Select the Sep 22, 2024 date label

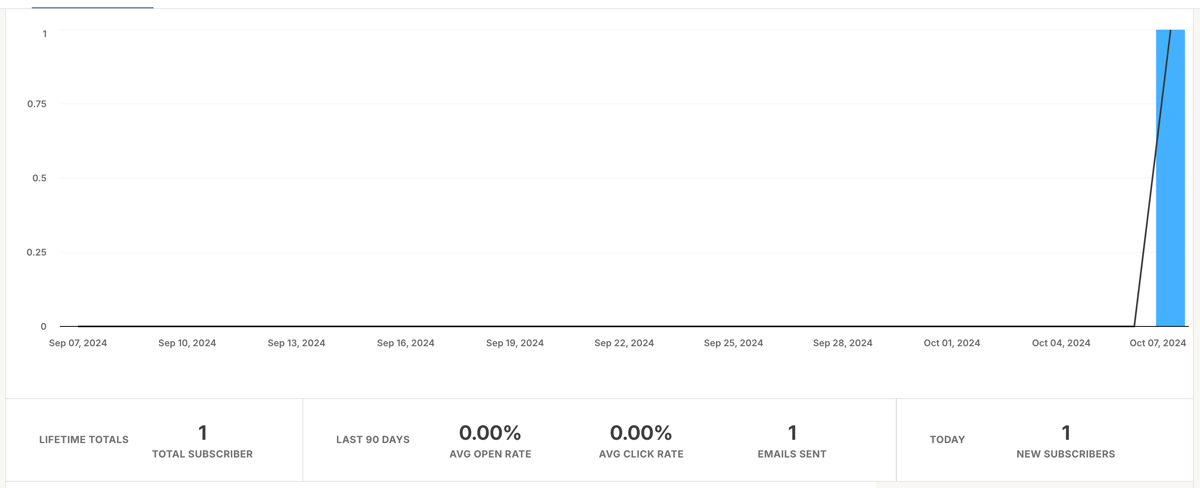[624, 343]
